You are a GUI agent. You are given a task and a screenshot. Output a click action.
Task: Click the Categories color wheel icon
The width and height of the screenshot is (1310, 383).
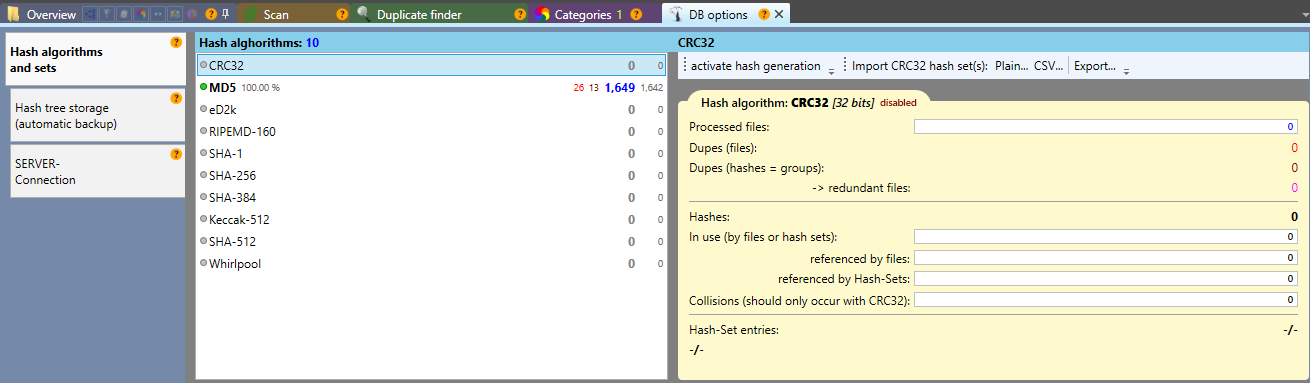click(542, 15)
